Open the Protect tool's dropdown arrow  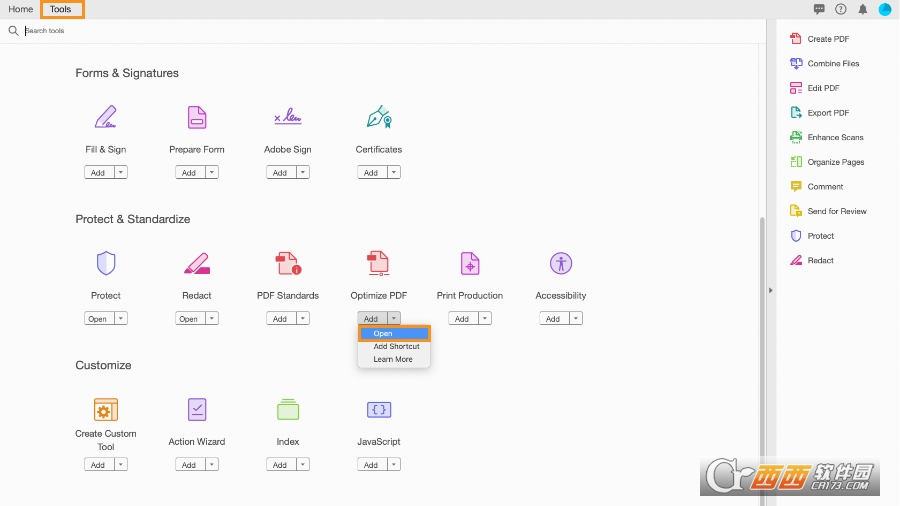click(121, 318)
